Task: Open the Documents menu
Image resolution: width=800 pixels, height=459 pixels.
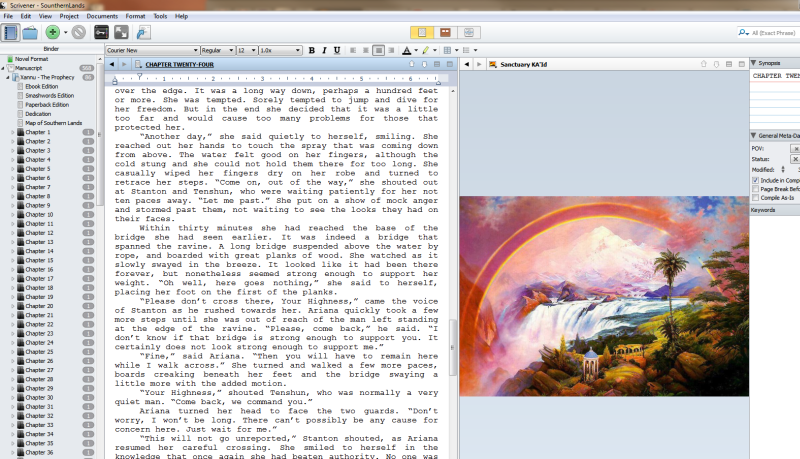Action: click(102, 16)
